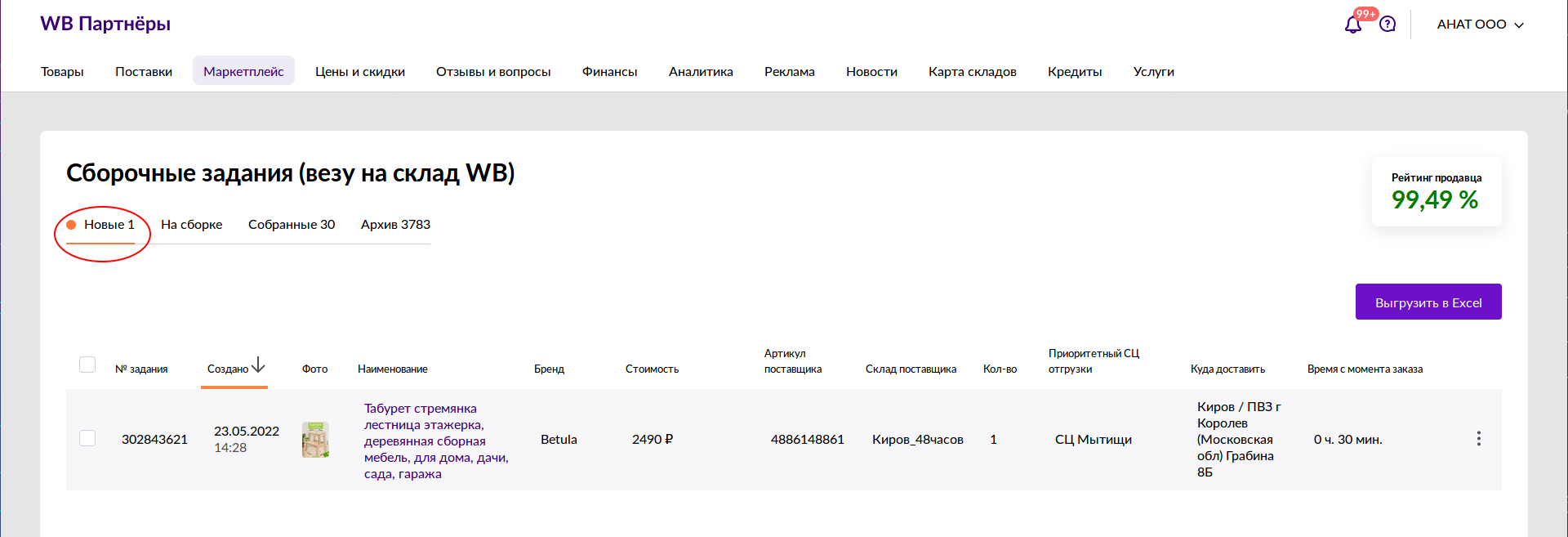Click the СЦ Мытищи cell
This screenshot has height=537, width=1568.
point(1094,440)
